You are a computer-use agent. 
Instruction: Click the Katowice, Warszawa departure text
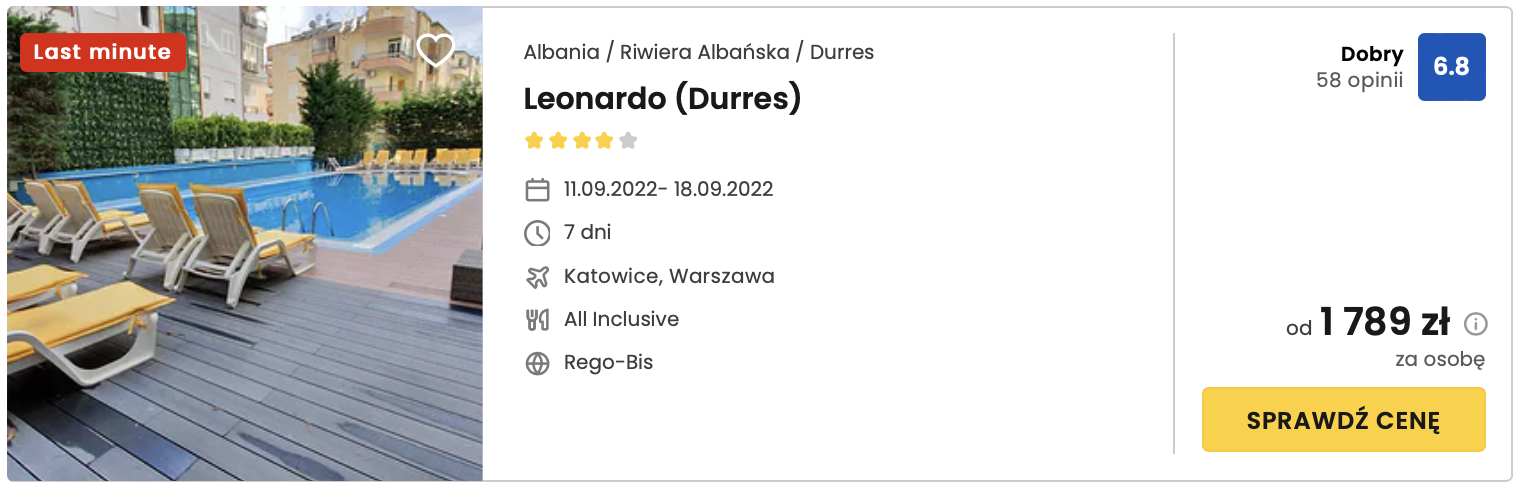(x=668, y=276)
